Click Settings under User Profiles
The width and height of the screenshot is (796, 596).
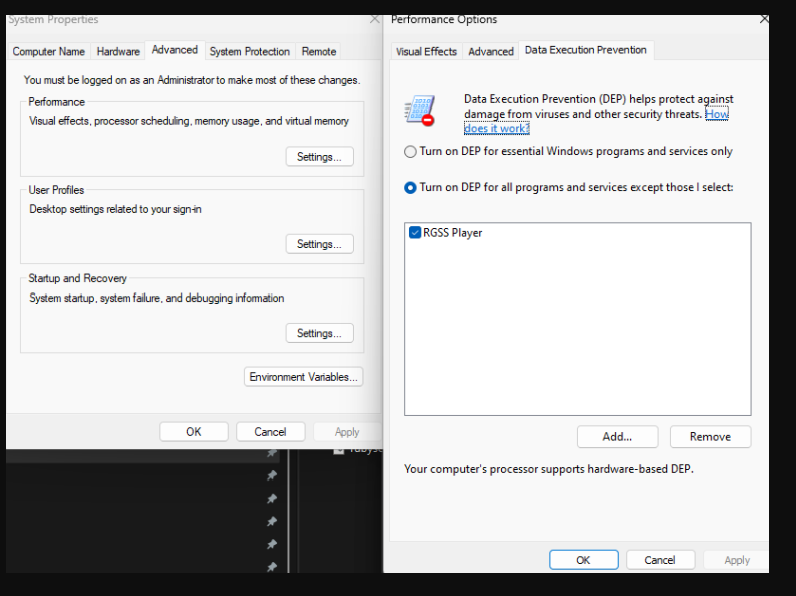pyautogui.click(x=319, y=244)
